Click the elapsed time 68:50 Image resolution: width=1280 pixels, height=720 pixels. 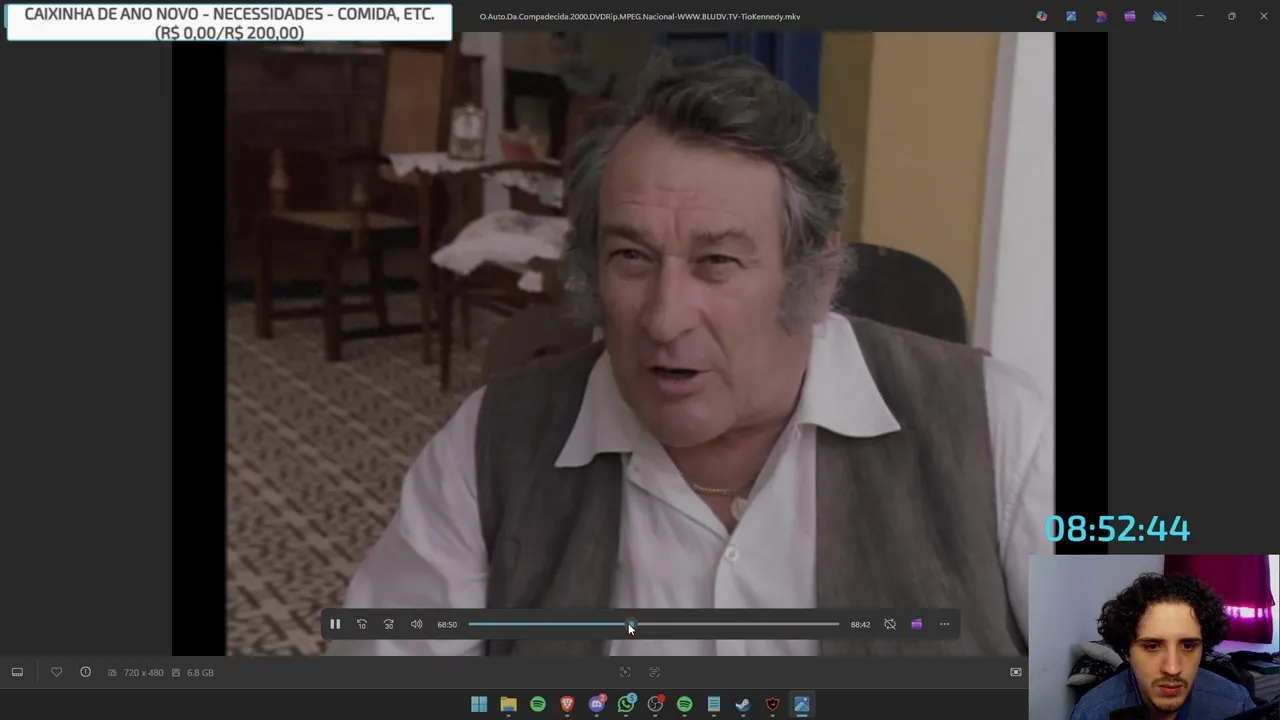[447, 624]
